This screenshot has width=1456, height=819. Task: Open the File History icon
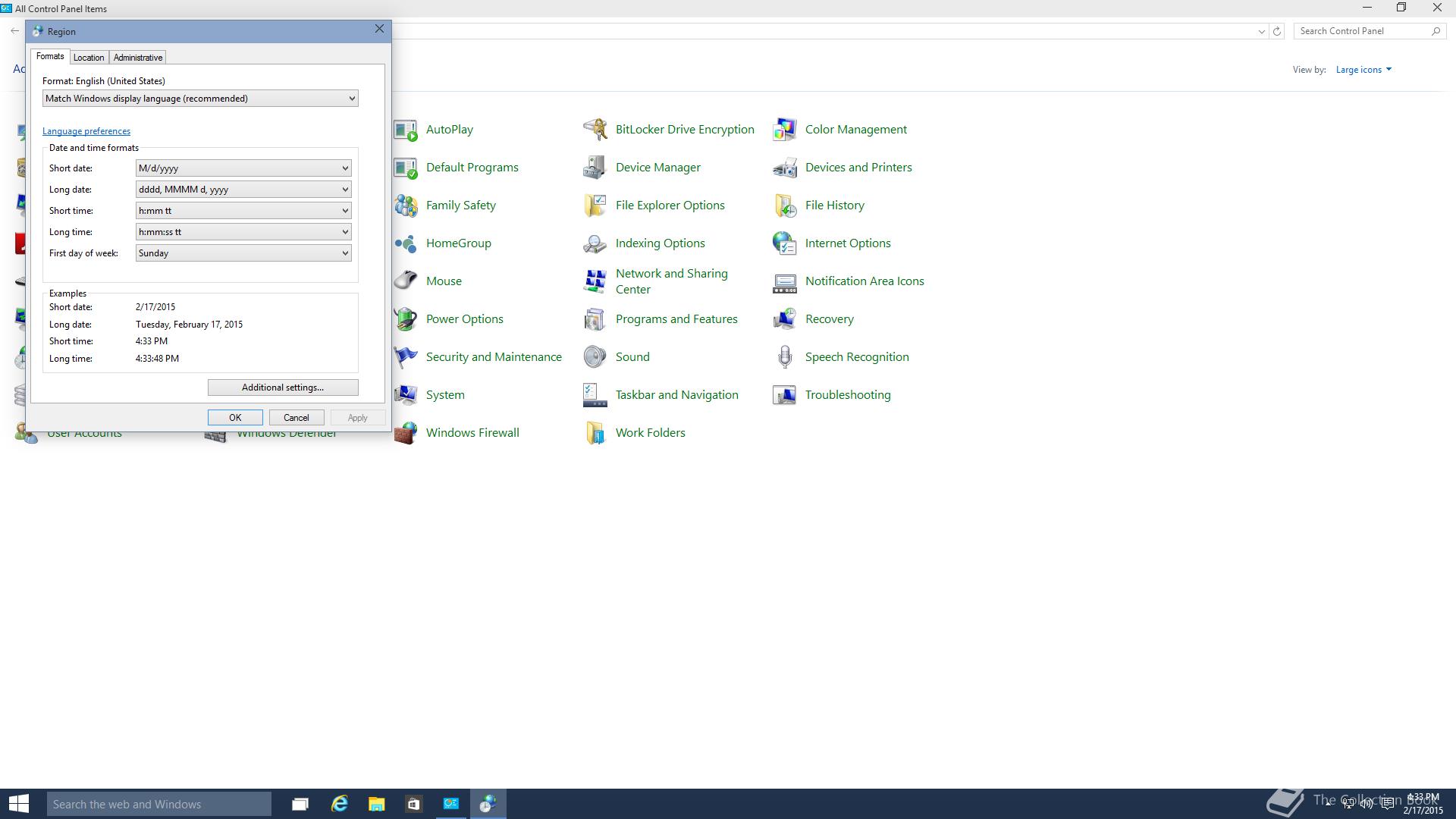[x=785, y=206]
